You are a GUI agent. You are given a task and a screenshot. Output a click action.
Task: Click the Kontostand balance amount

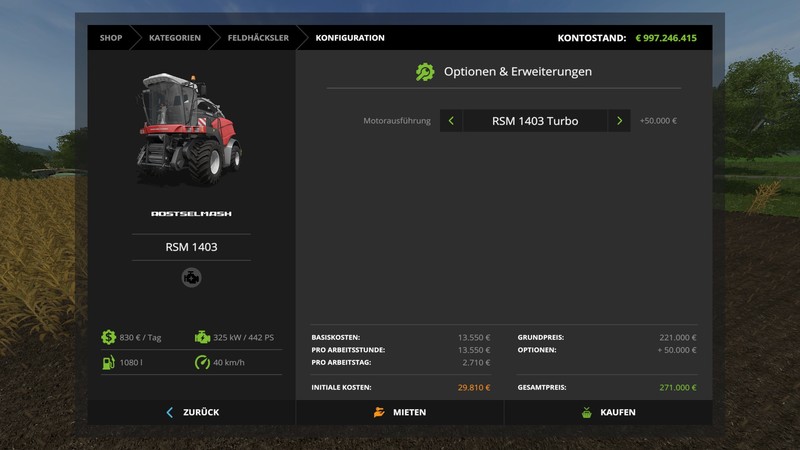point(666,38)
